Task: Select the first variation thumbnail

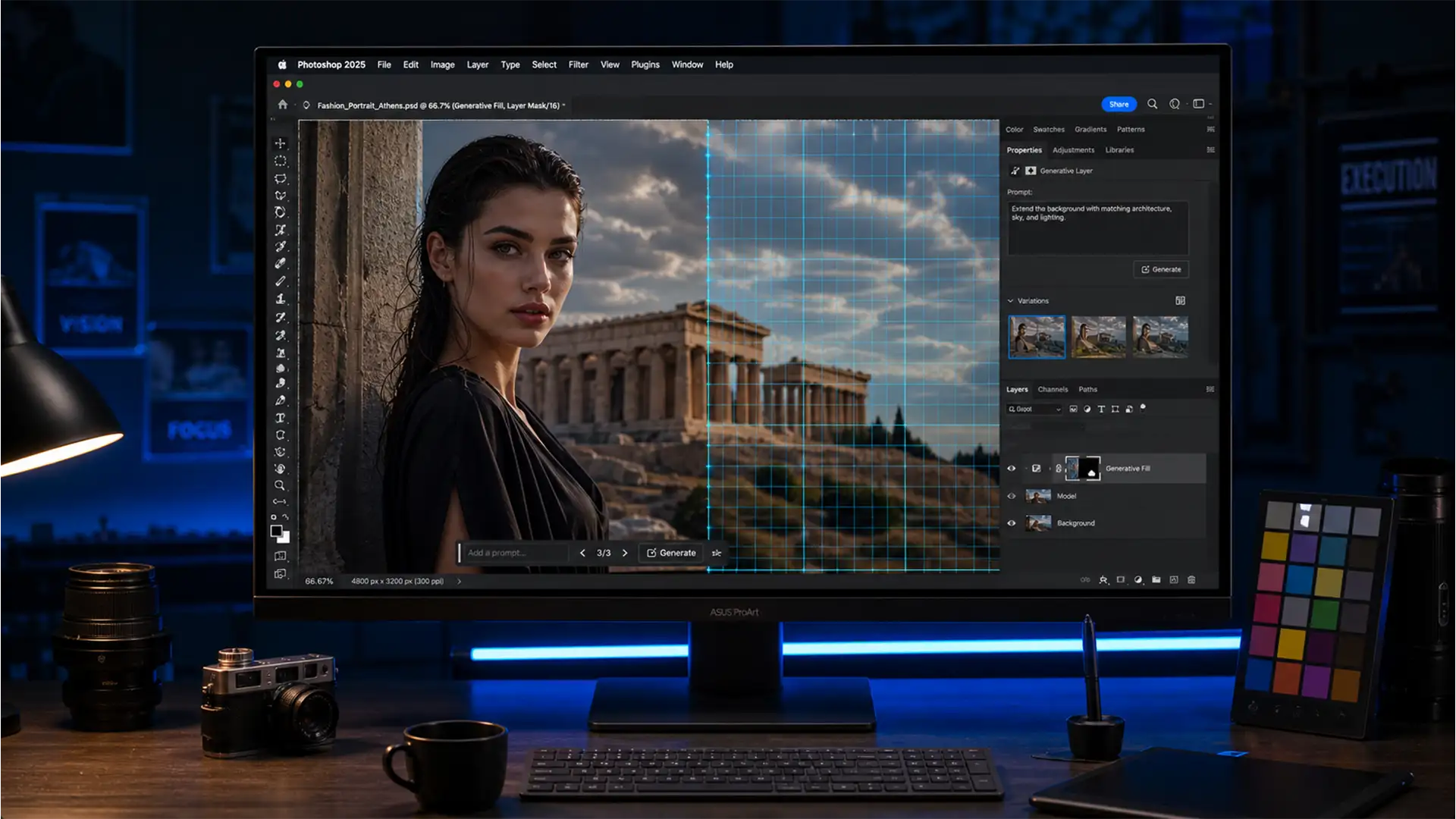Action: [x=1037, y=337]
